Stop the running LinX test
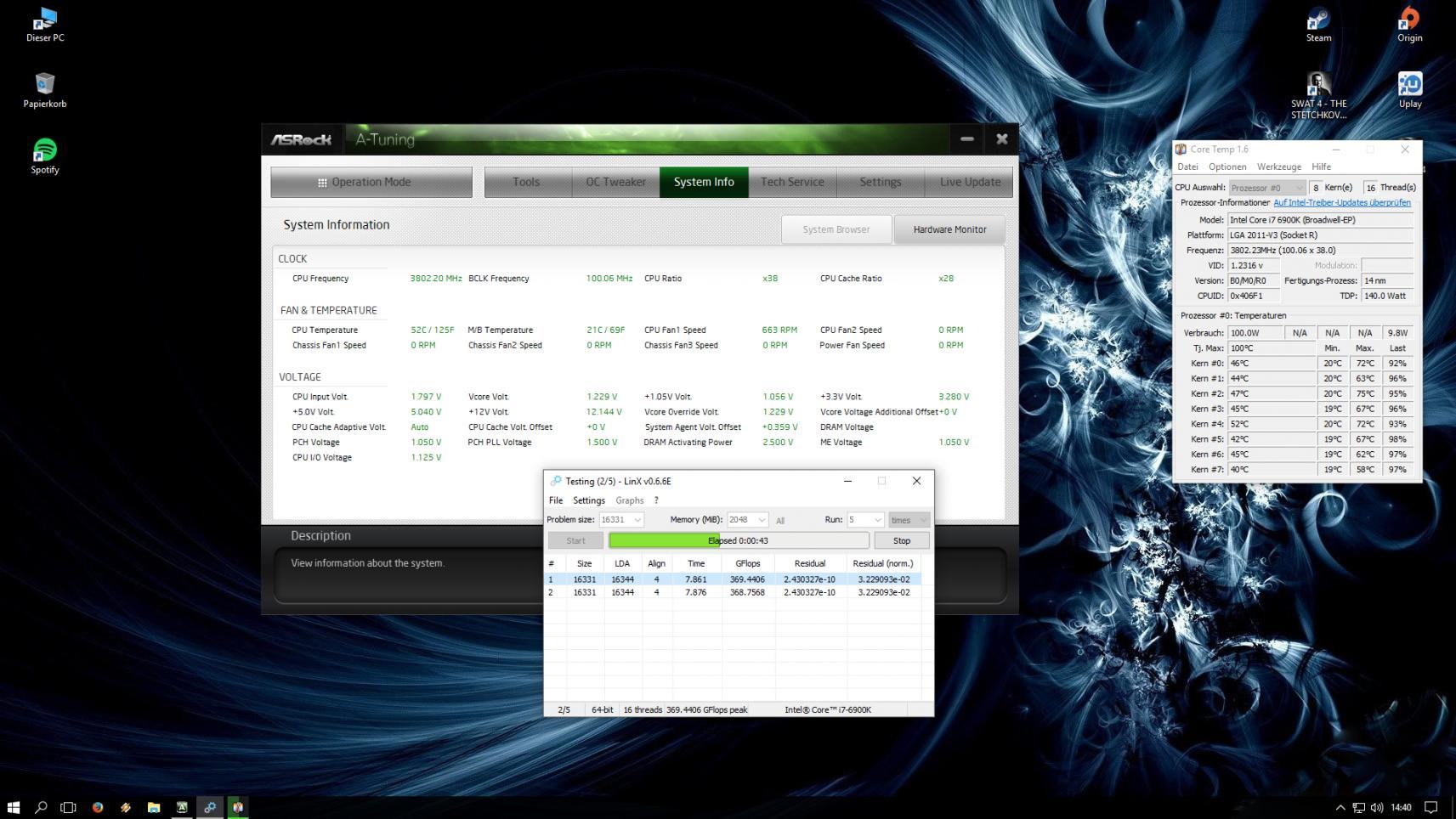The height and width of the screenshot is (819, 1456). [902, 540]
